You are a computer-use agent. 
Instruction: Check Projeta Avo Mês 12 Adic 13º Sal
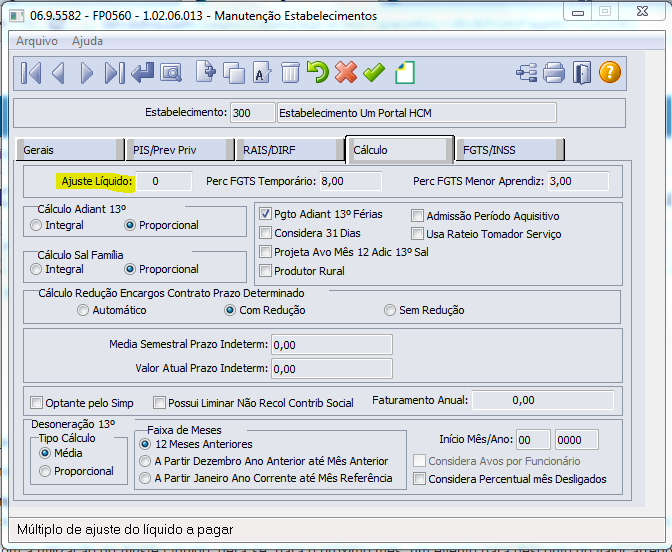click(265, 252)
